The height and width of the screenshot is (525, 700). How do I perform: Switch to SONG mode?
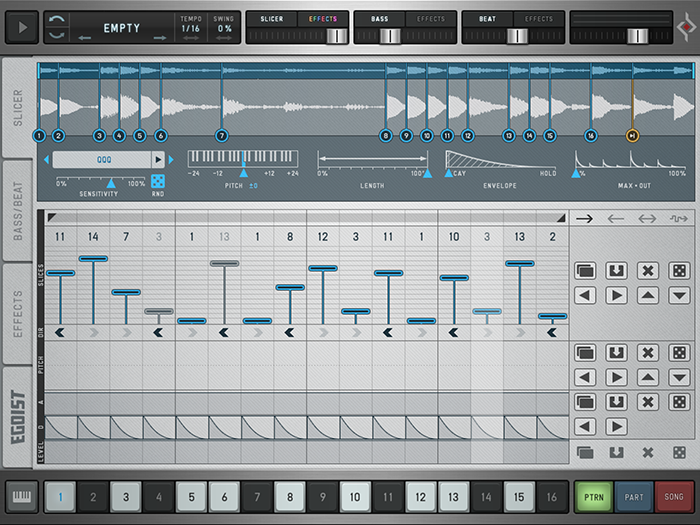(673, 496)
